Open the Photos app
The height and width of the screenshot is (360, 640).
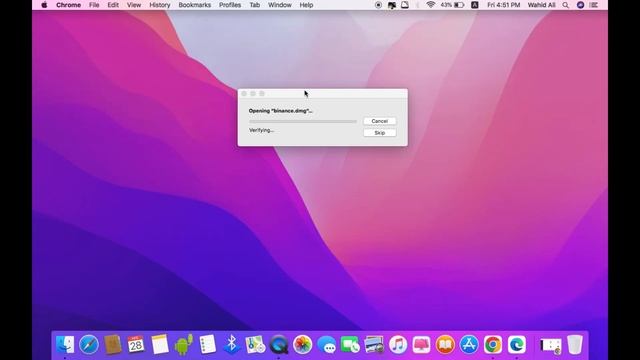pyautogui.click(x=302, y=344)
